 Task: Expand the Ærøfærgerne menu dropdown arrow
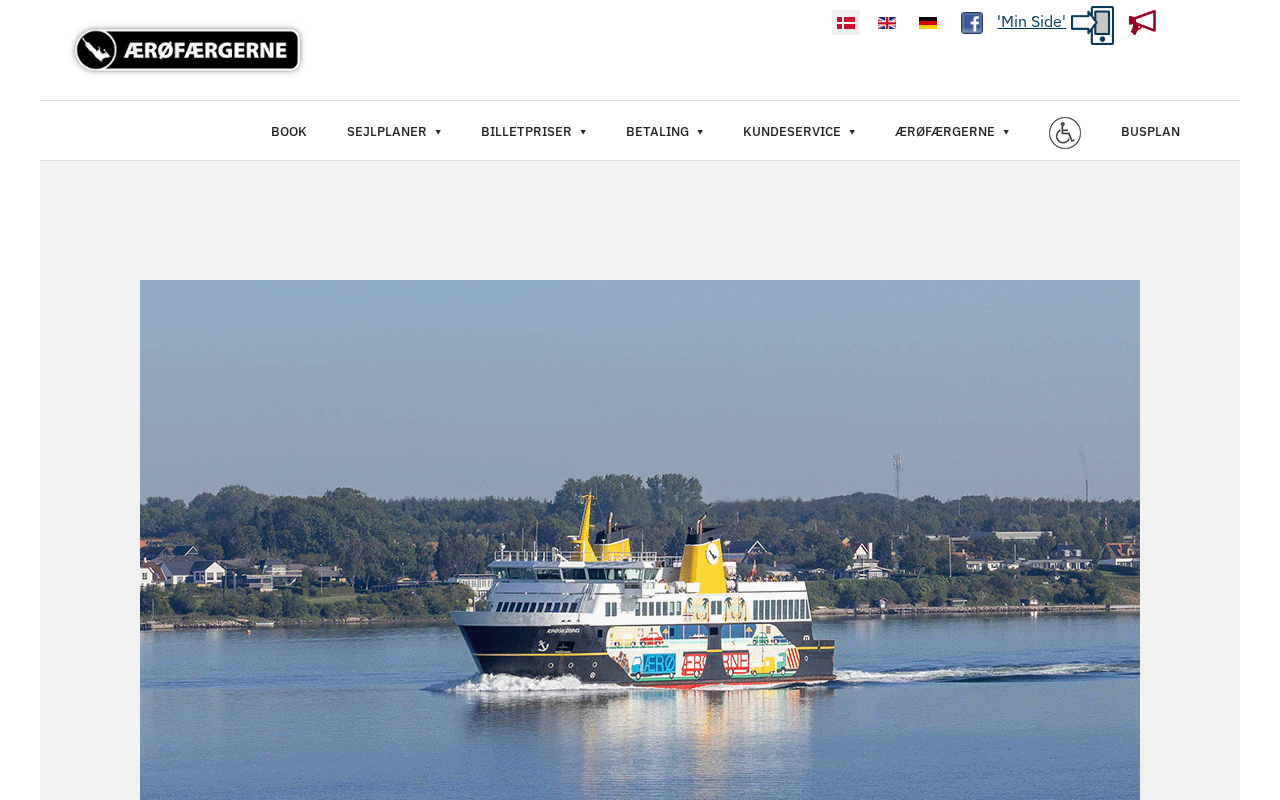click(x=1006, y=132)
